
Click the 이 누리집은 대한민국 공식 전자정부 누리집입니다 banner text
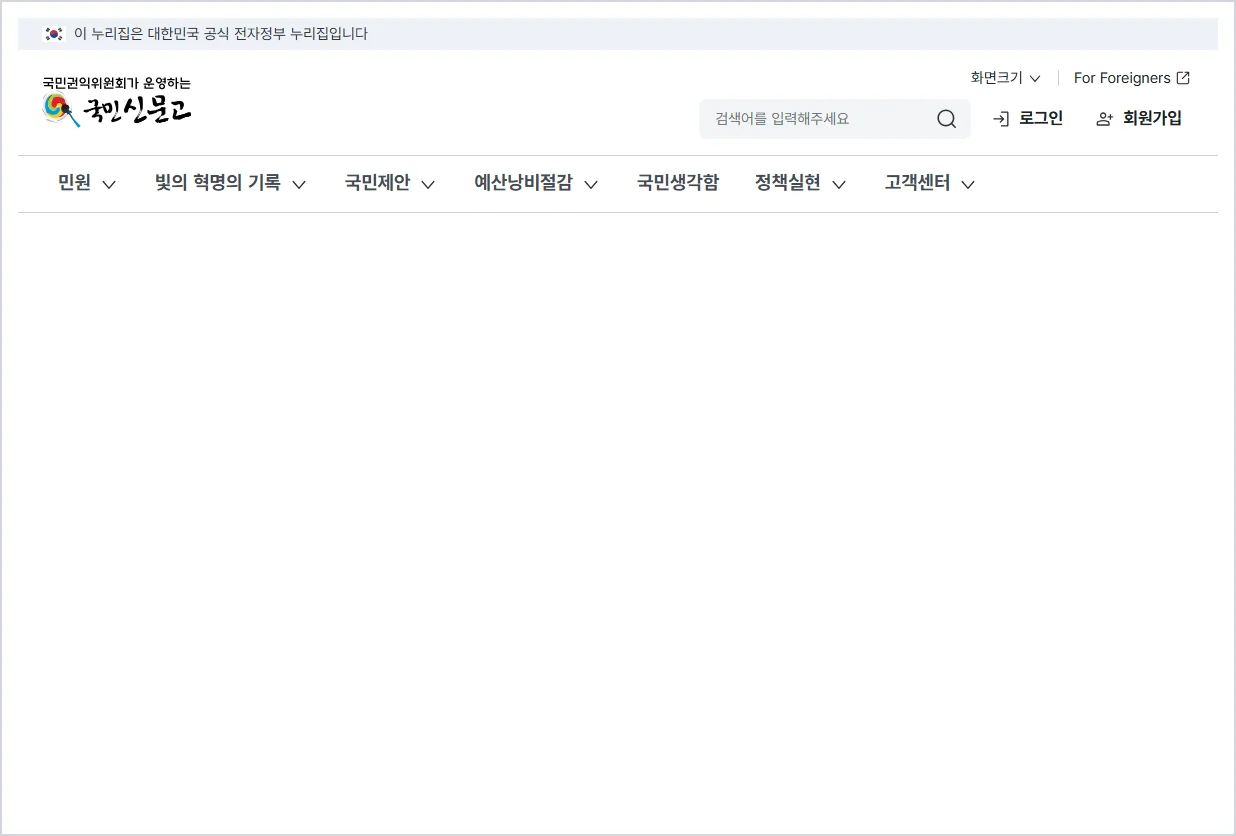[x=221, y=34]
